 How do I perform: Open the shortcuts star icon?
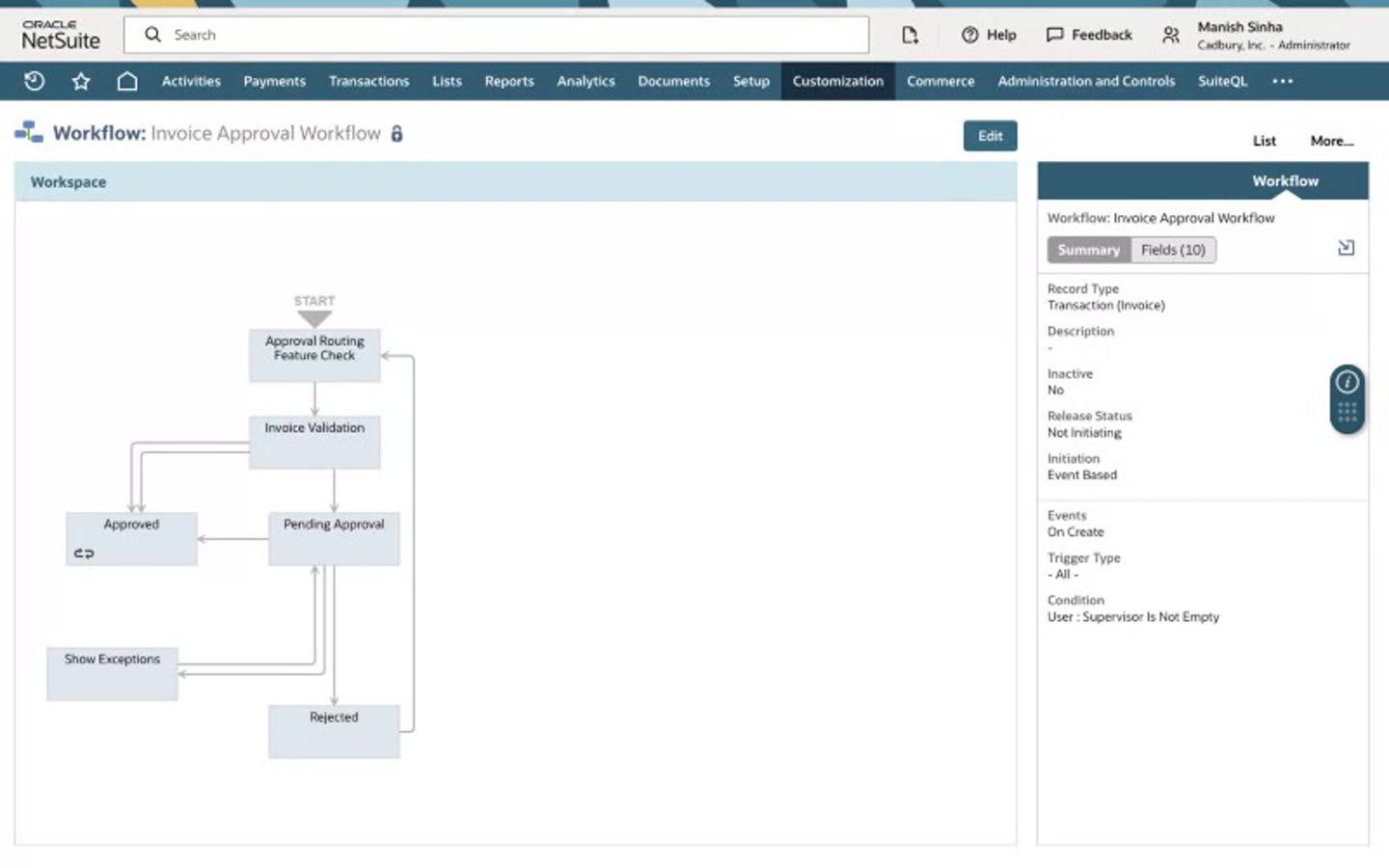tap(81, 81)
